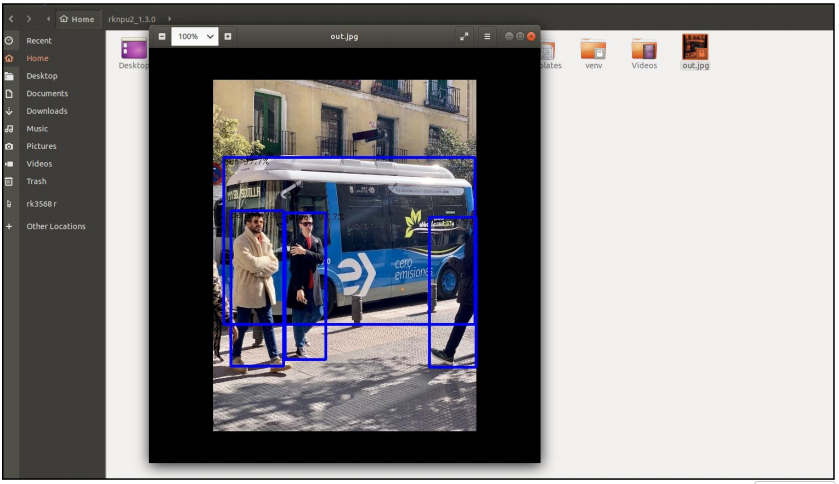Select the rknpu2_1.3.0 path segment
The width and height of the screenshot is (839, 484).
pyautogui.click(x=132, y=19)
